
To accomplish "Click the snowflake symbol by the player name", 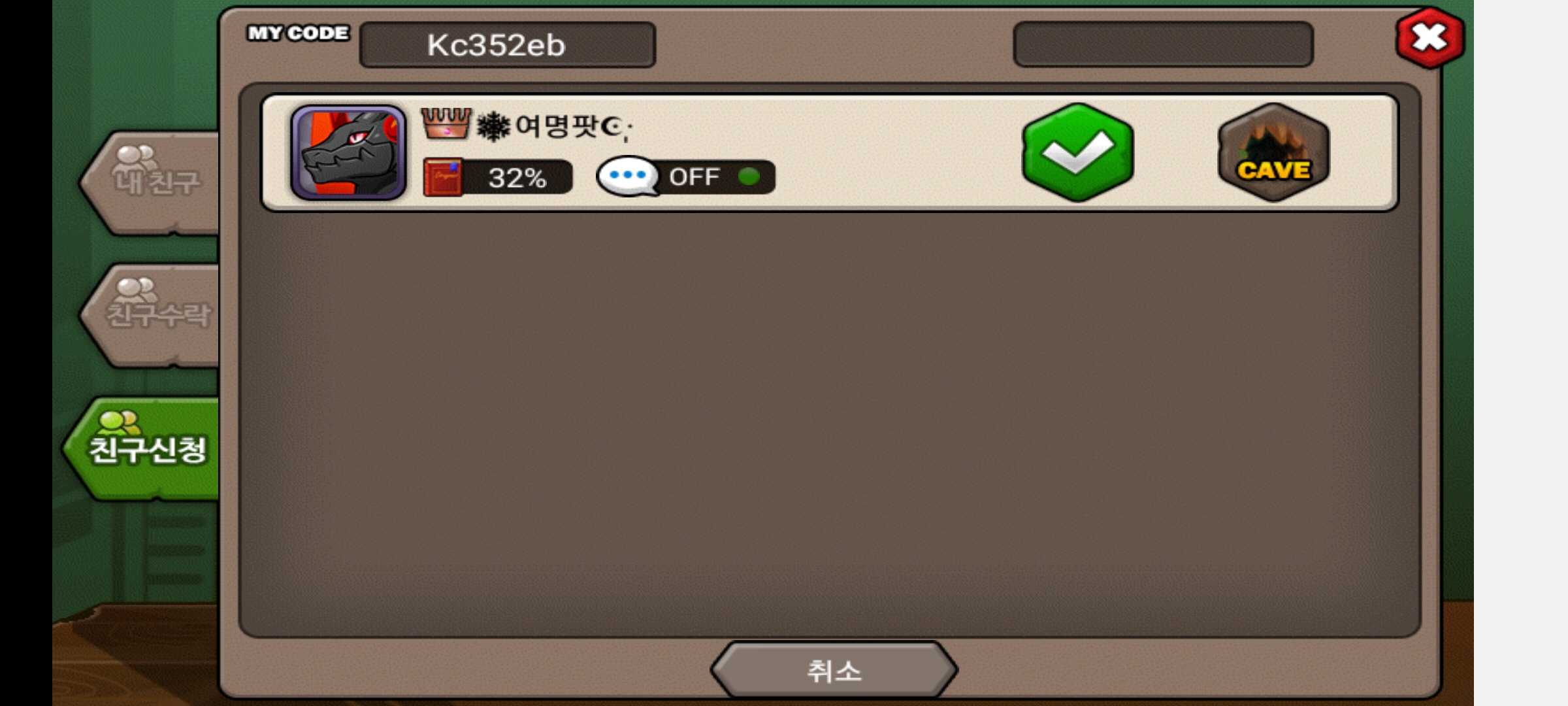I will (493, 126).
